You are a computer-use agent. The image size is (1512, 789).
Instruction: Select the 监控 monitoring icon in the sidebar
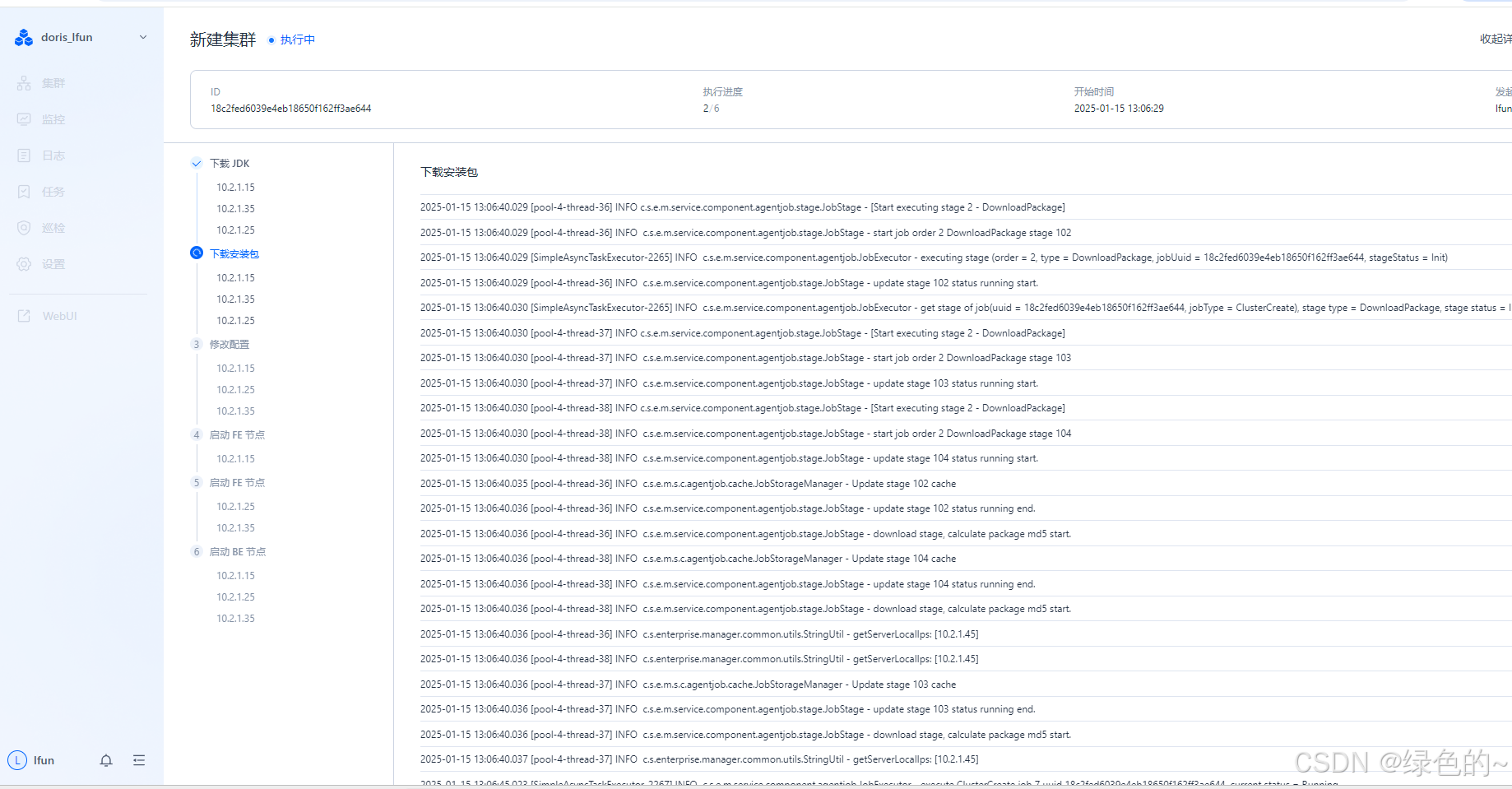pos(24,118)
